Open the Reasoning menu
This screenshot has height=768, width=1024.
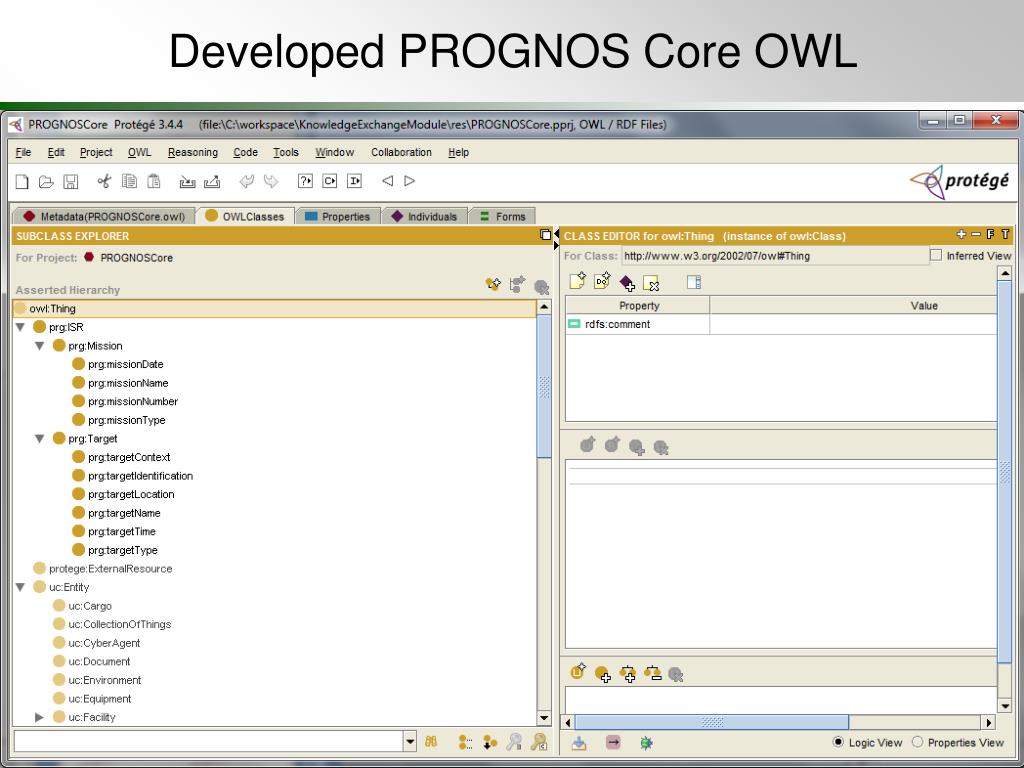coord(193,152)
